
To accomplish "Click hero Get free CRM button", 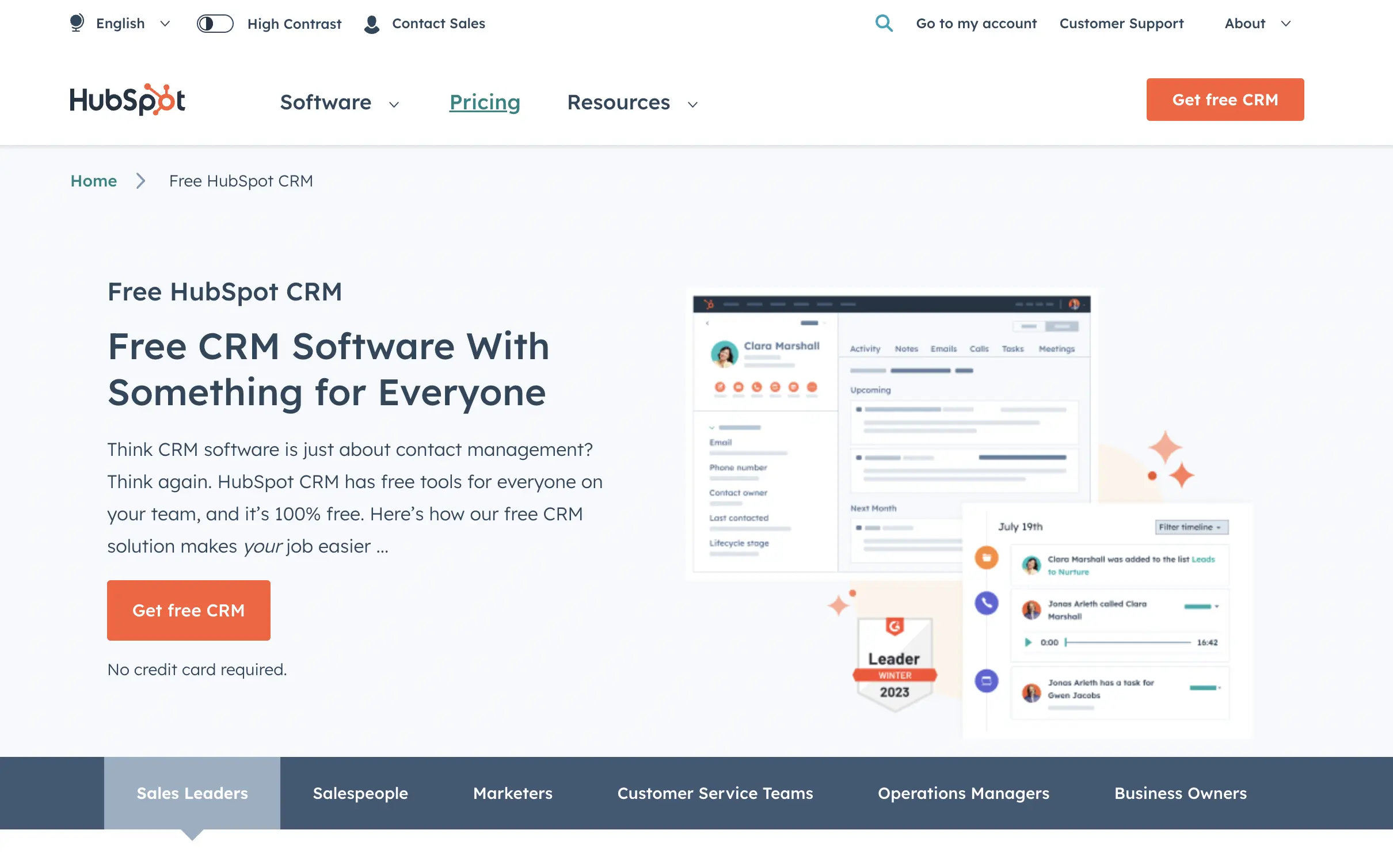I will pos(189,610).
